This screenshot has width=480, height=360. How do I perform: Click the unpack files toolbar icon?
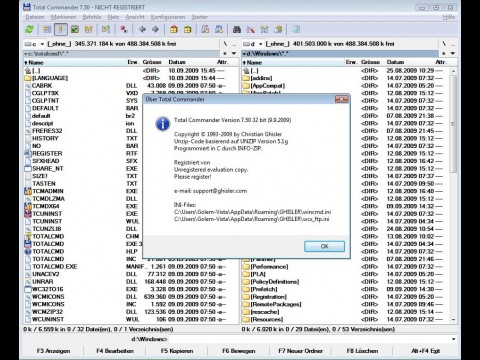coord(187,29)
